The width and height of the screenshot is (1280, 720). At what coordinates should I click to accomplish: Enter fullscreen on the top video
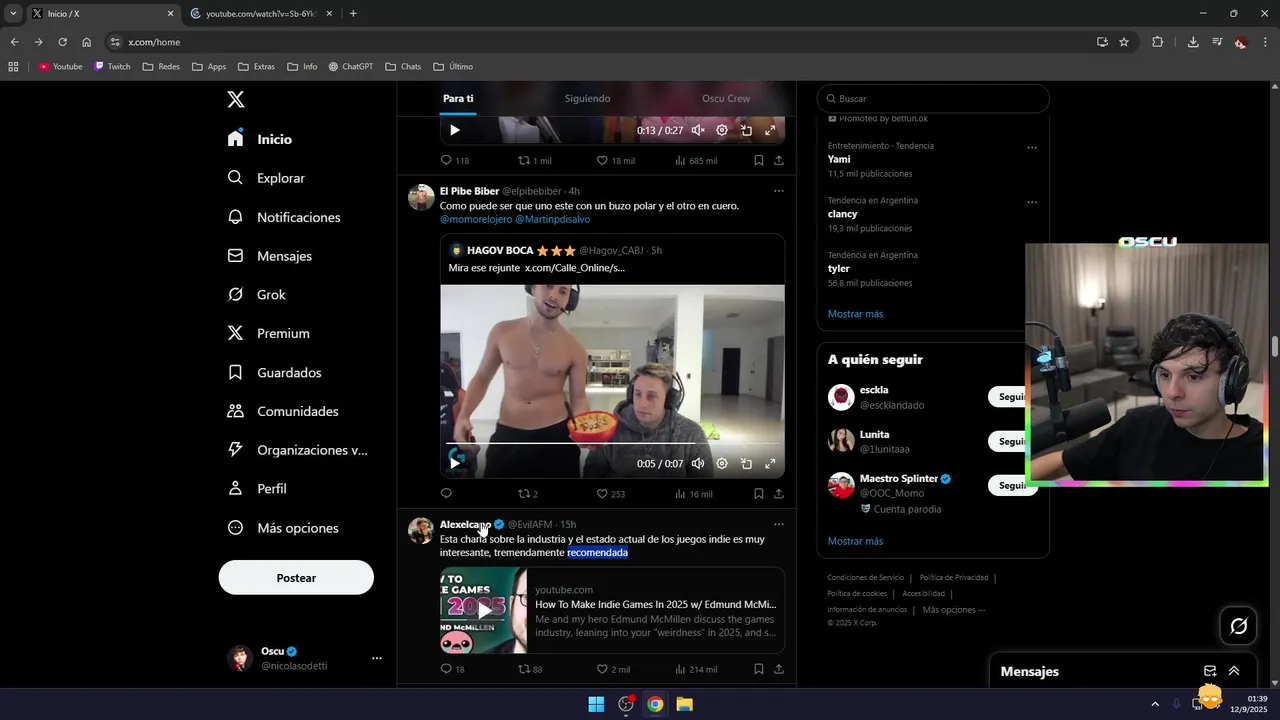[770, 130]
